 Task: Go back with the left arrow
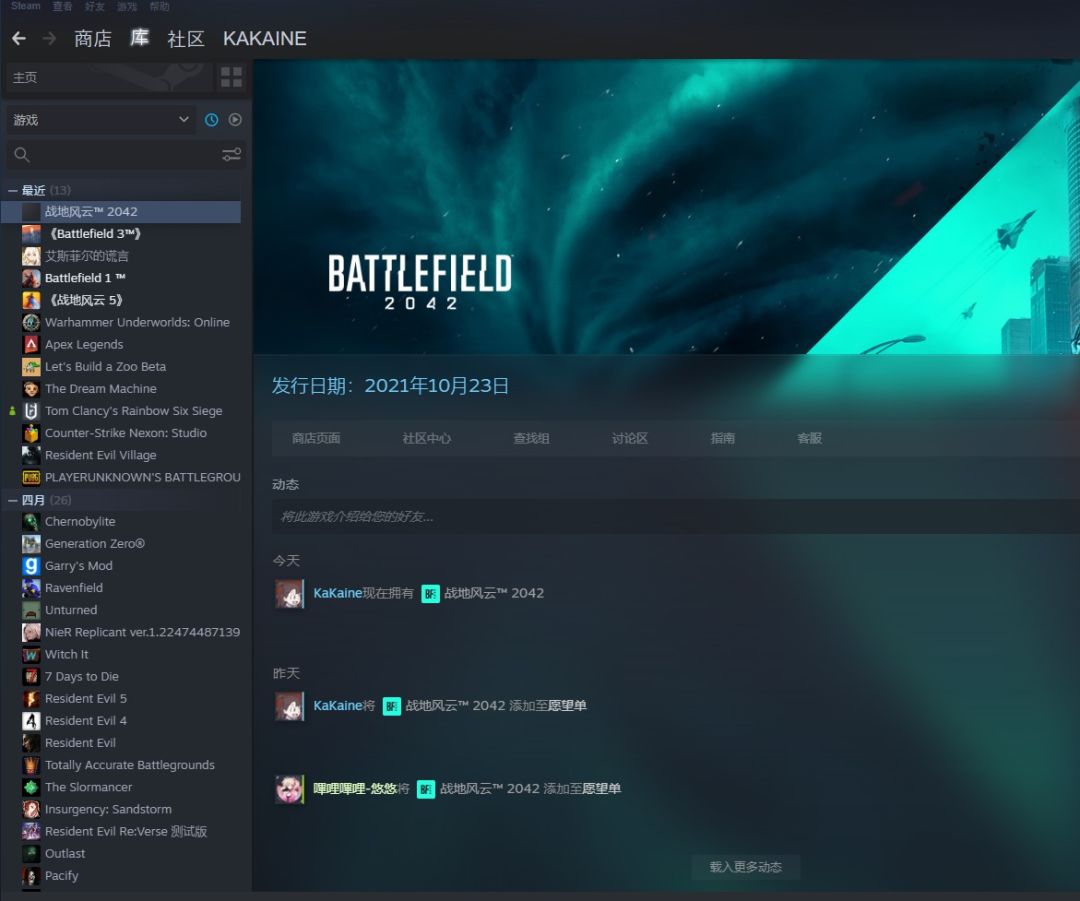coord(19,39)
